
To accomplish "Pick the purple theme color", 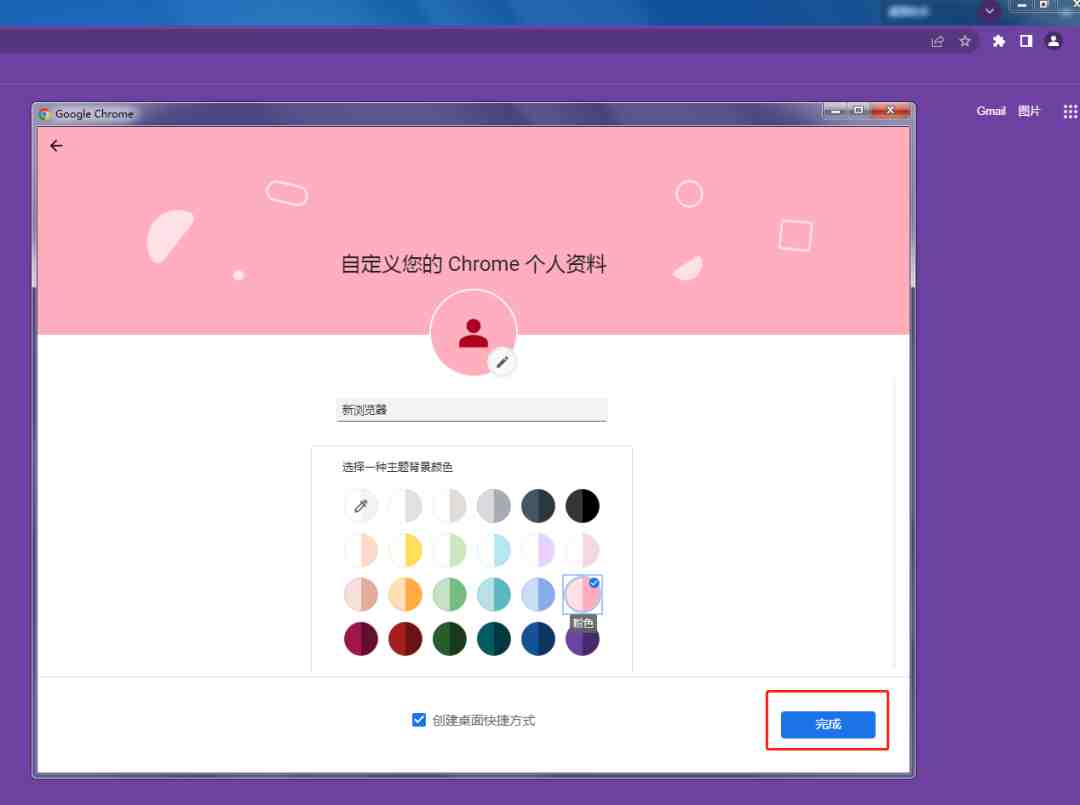I will [582, 640].
